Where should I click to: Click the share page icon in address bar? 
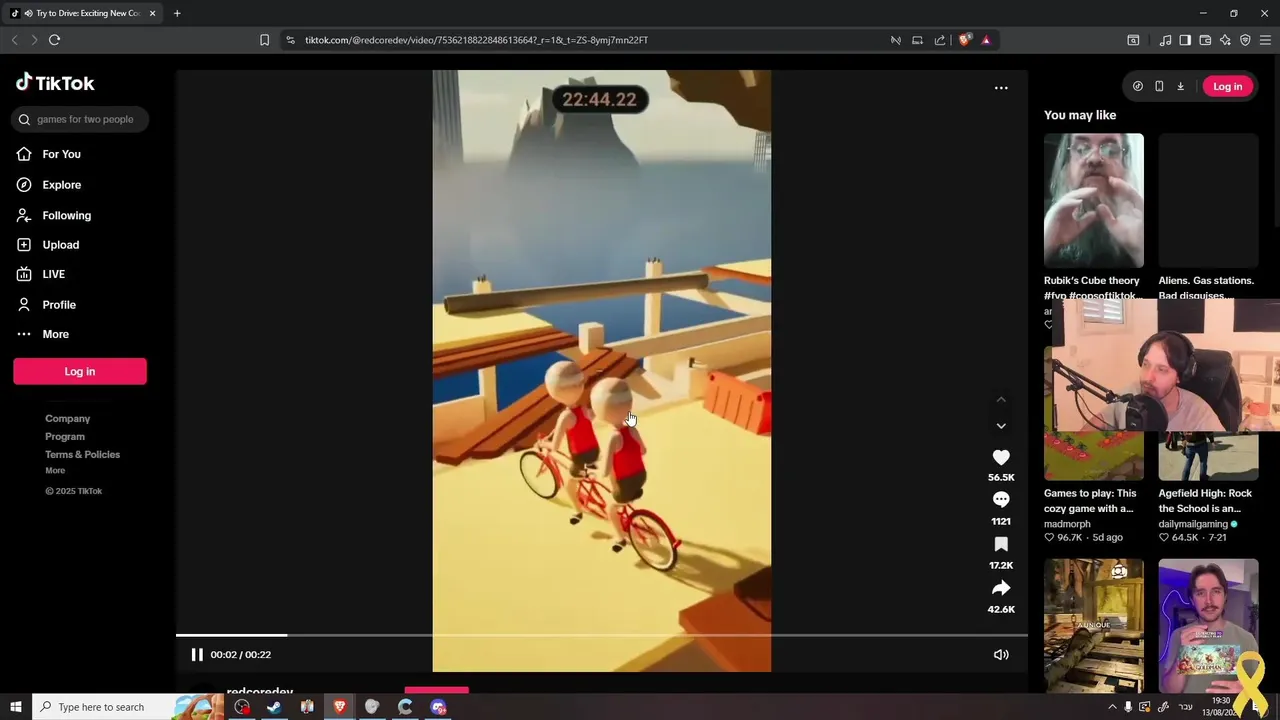click(940, 40)
